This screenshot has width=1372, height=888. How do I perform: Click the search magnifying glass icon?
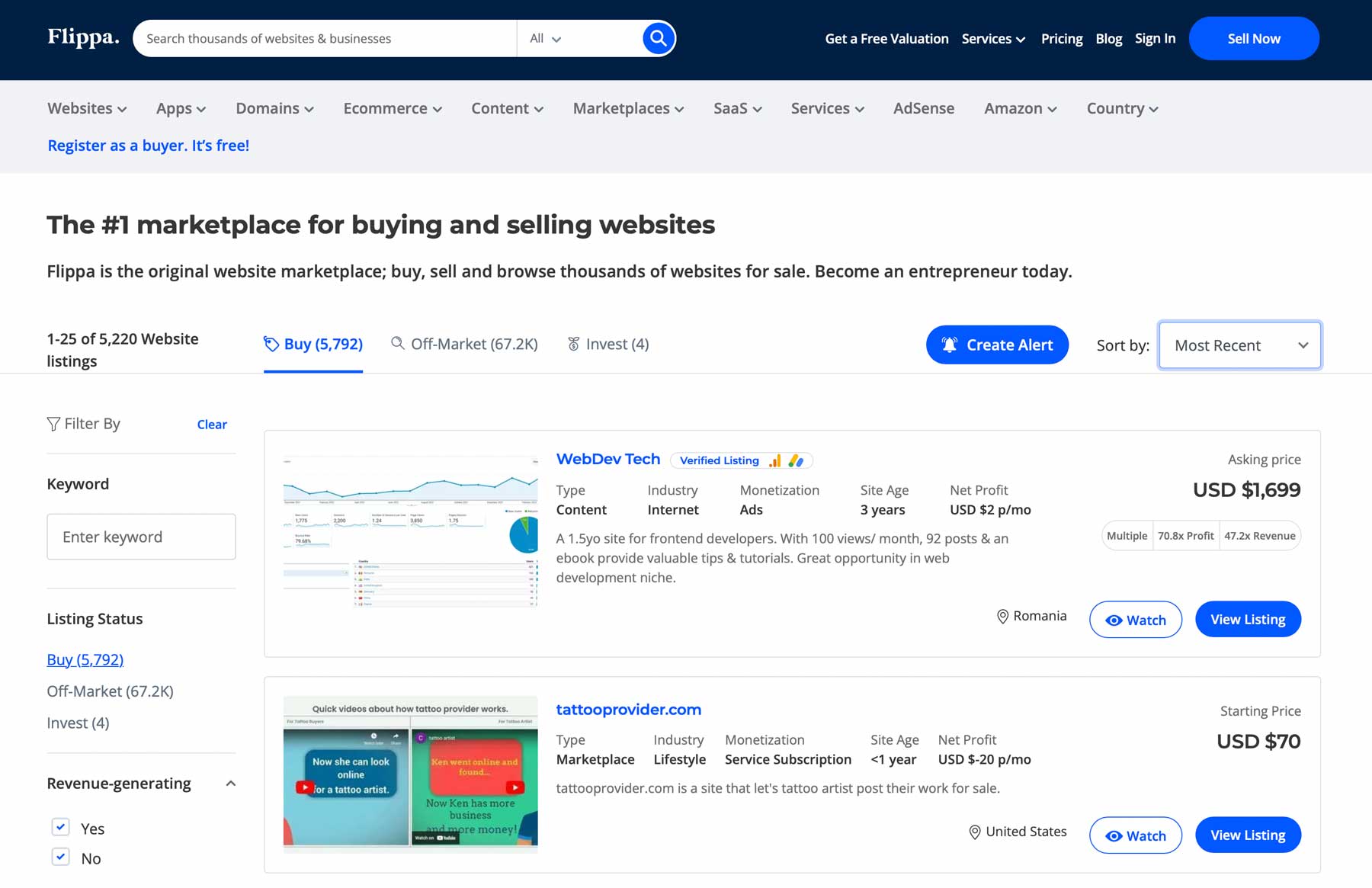tap(656, 37)
